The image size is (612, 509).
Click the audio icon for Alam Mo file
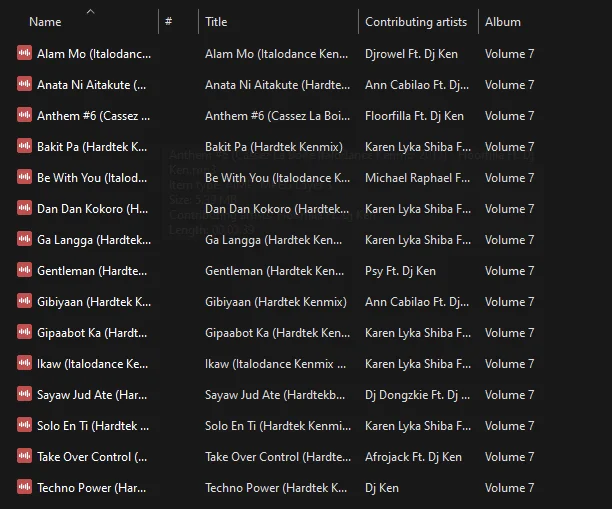(x=24, y=53)
